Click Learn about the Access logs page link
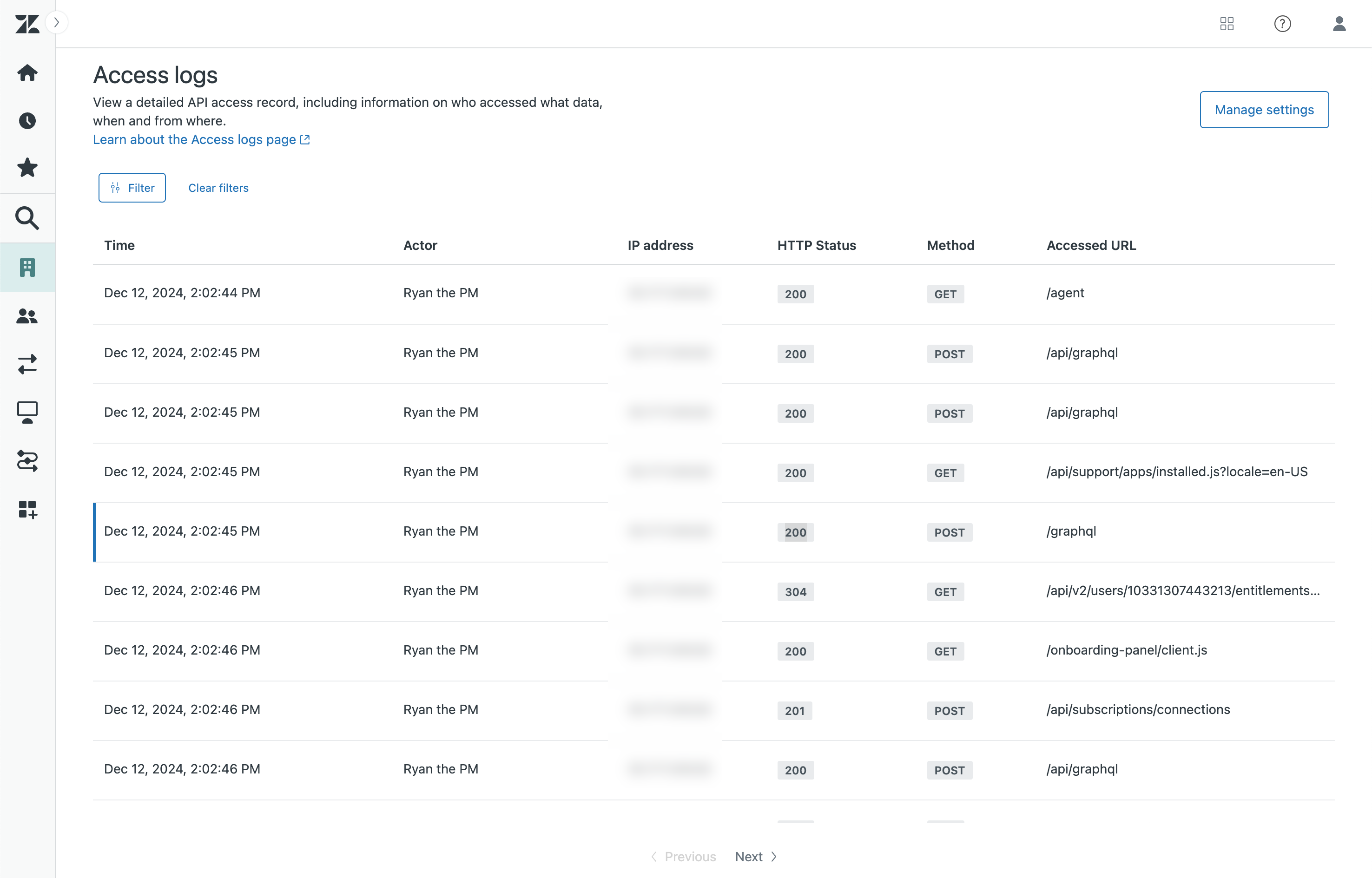 tap(200, 139)
